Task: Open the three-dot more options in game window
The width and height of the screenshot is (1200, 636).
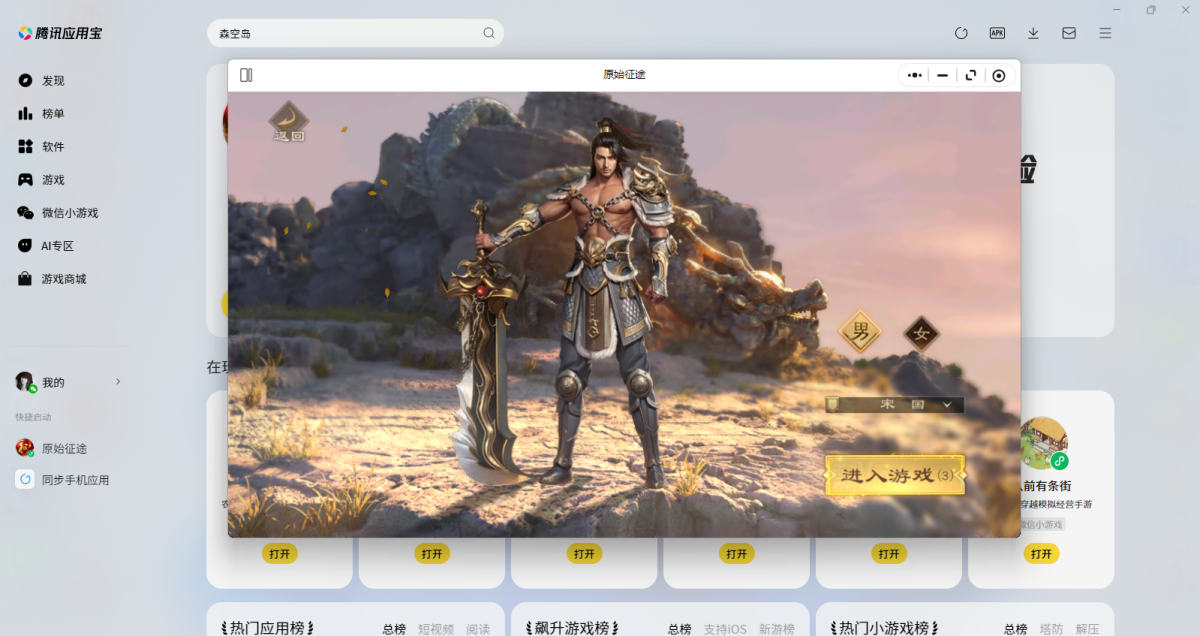Action: (914, 75)
